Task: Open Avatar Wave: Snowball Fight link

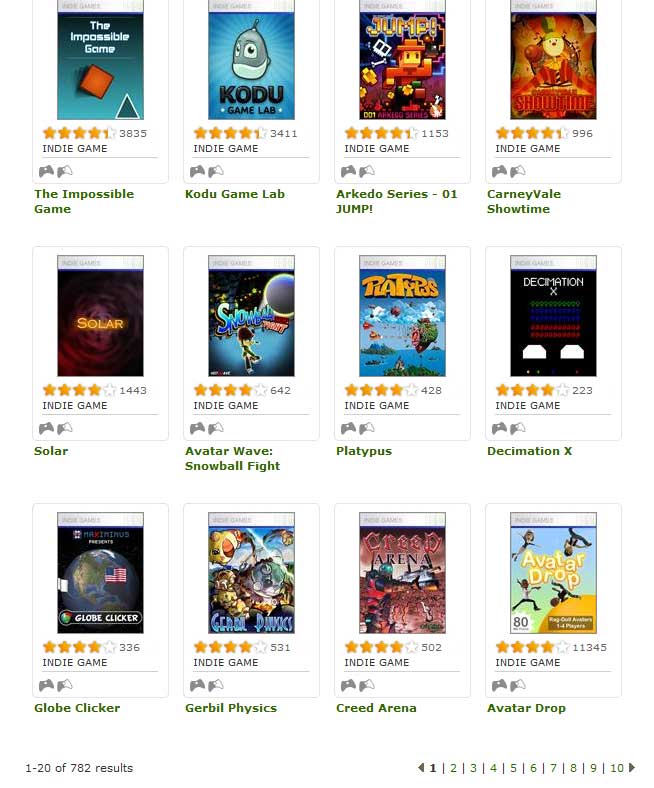Action: point(232,458)
